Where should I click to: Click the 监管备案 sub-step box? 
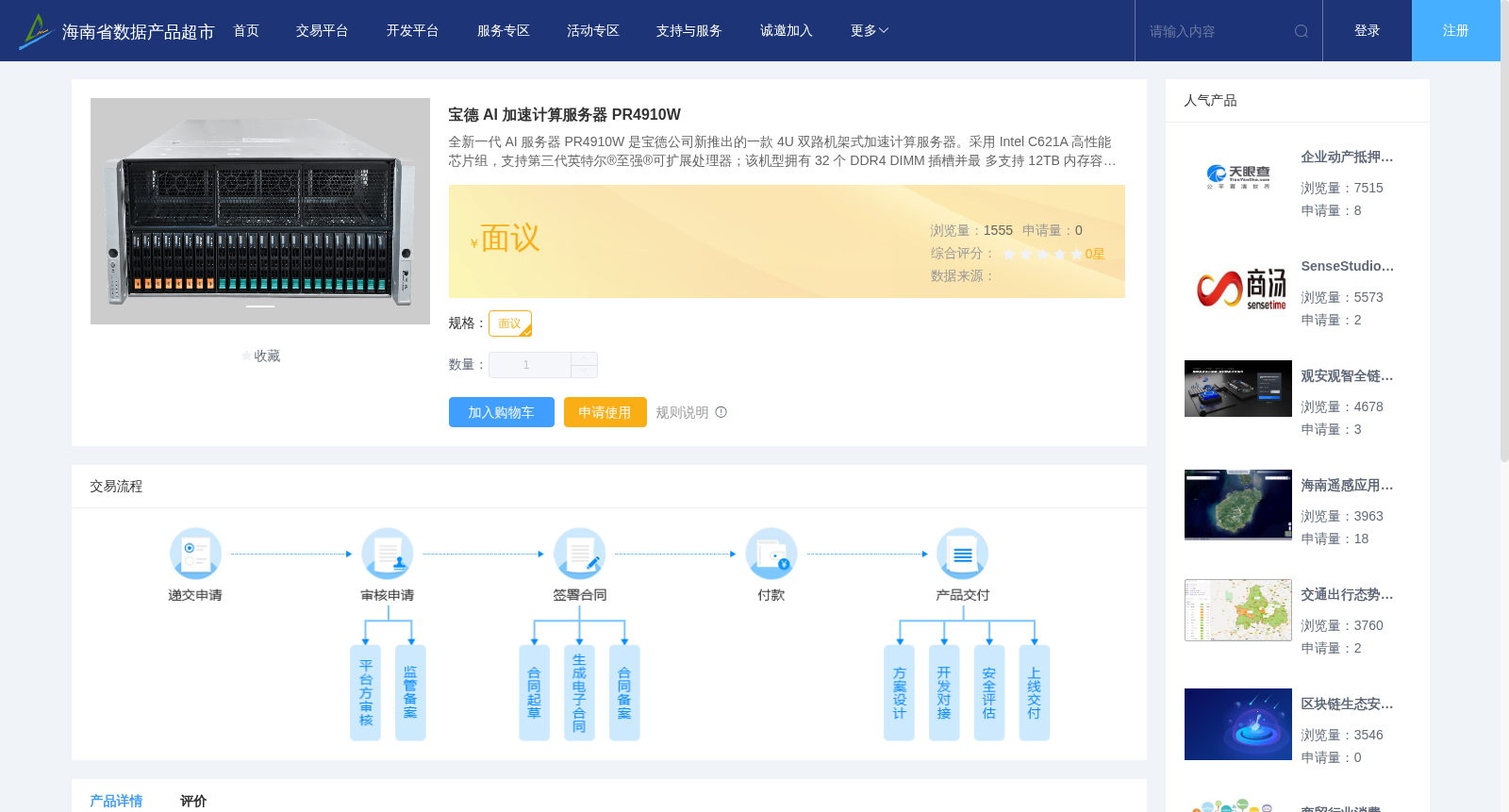point(410,693)
